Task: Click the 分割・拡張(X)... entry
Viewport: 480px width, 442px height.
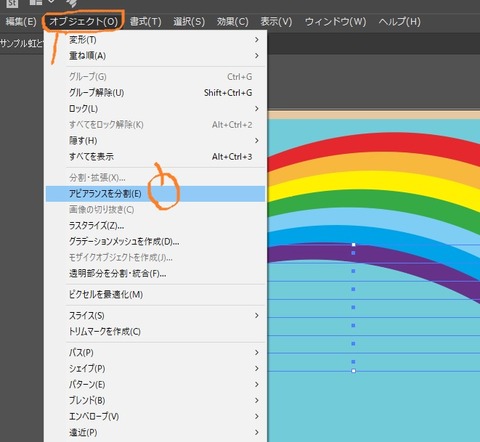Action: (155, 178)
